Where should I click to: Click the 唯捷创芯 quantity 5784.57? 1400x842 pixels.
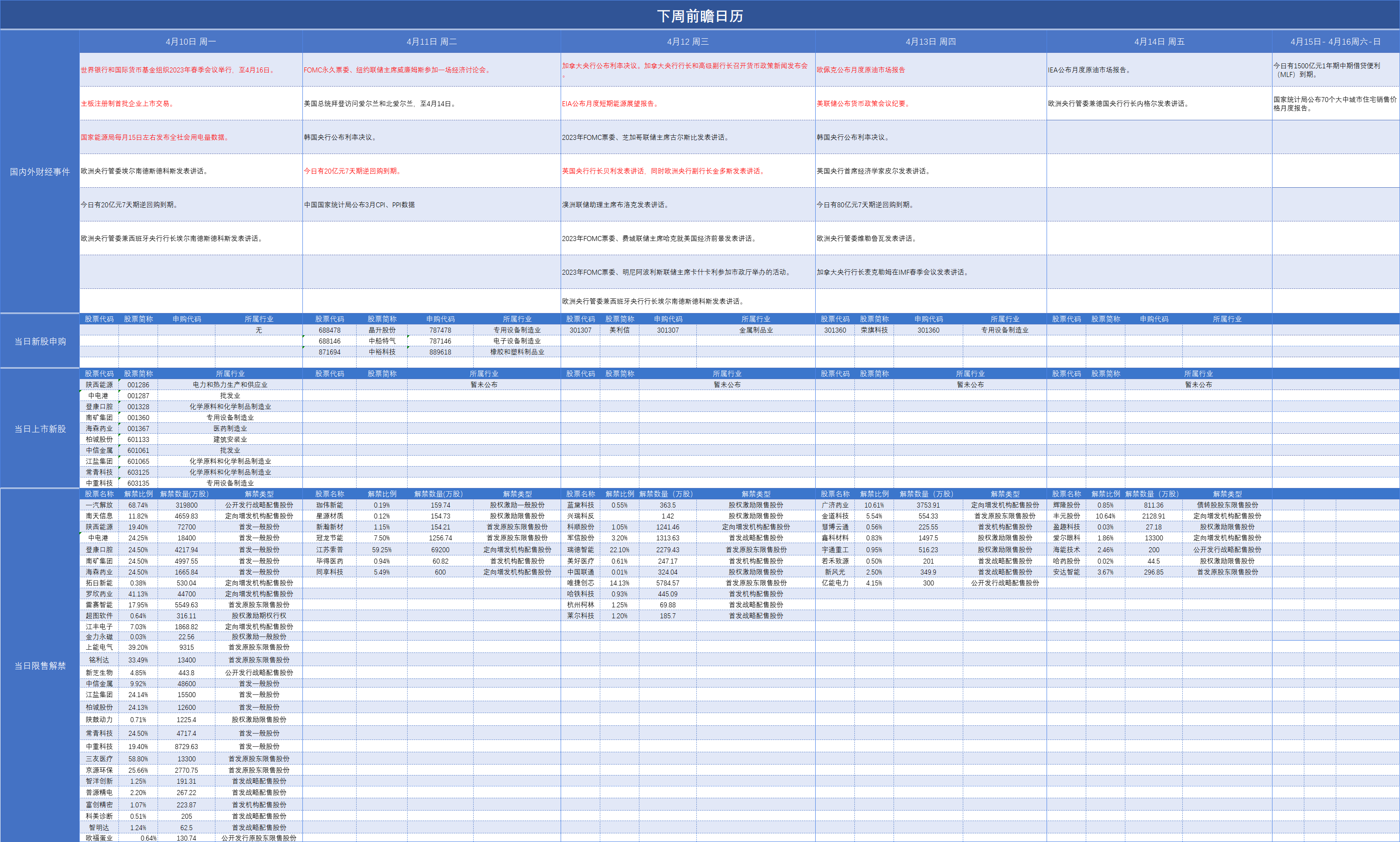[x=667, y=583]
